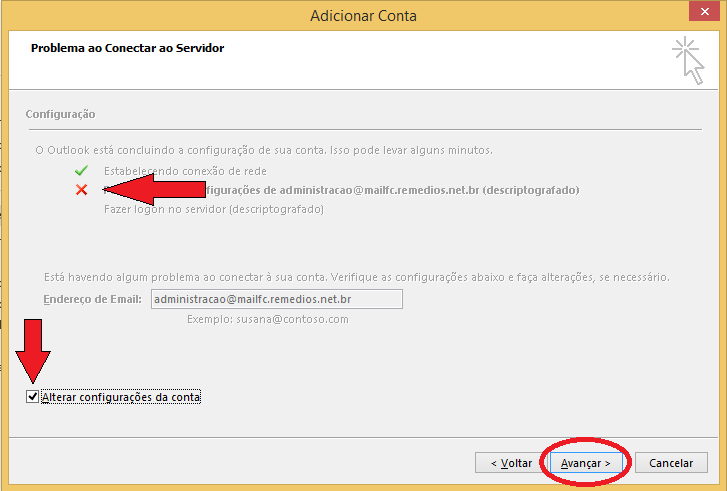Click the 'Estabelecendo conexão de rede' step
The height and width of the screenshot is (491, 727).
point(185,171)
